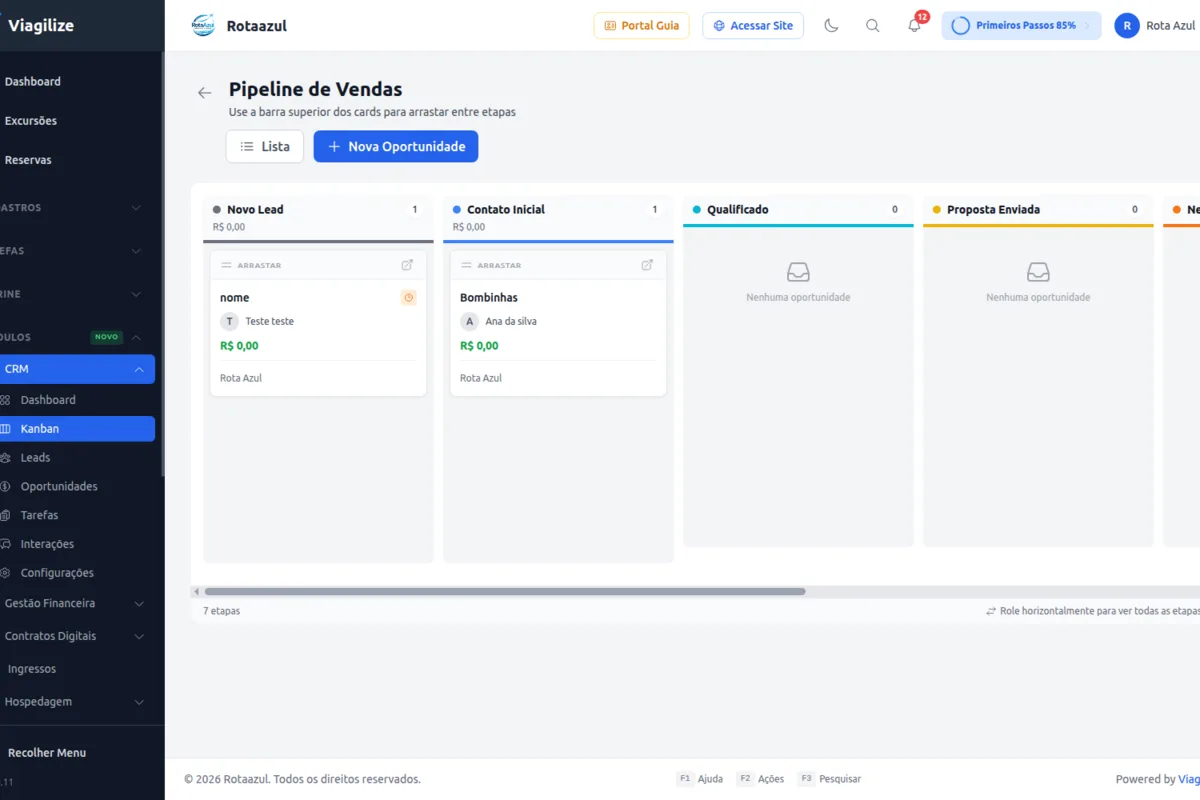Open the nome opportunity card title

[235, 298]
